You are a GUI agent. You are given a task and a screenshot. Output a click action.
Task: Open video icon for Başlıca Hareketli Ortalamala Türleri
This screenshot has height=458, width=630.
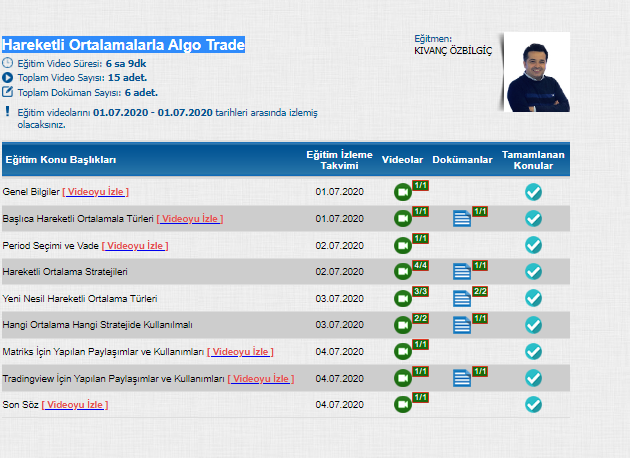[x=403, y=219]
